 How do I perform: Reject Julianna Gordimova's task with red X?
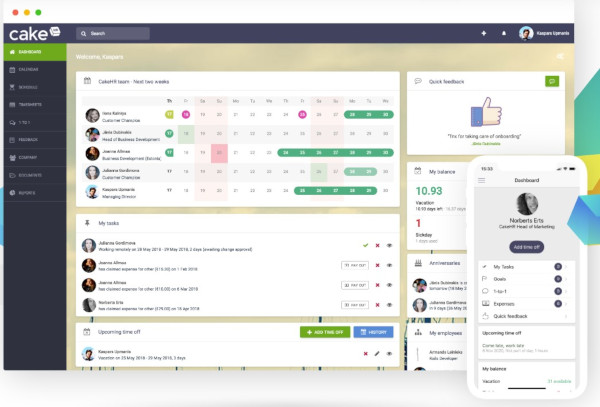[377, 245]
